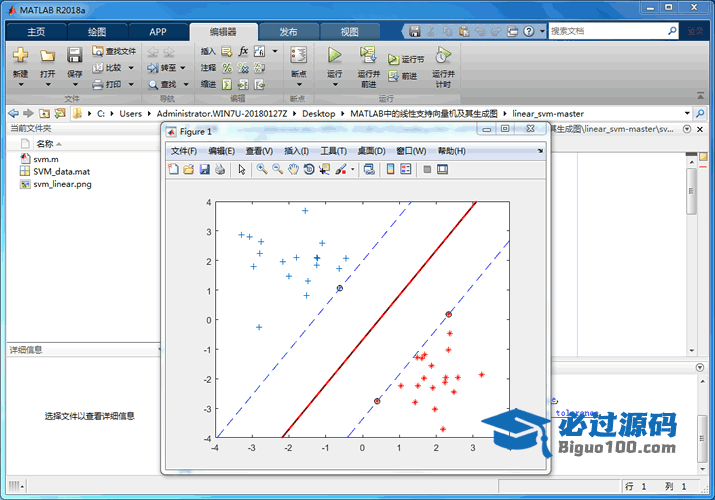Click the help question mark icon
Viewport: 715px width, 500px height.
click(x=528, y=31)
